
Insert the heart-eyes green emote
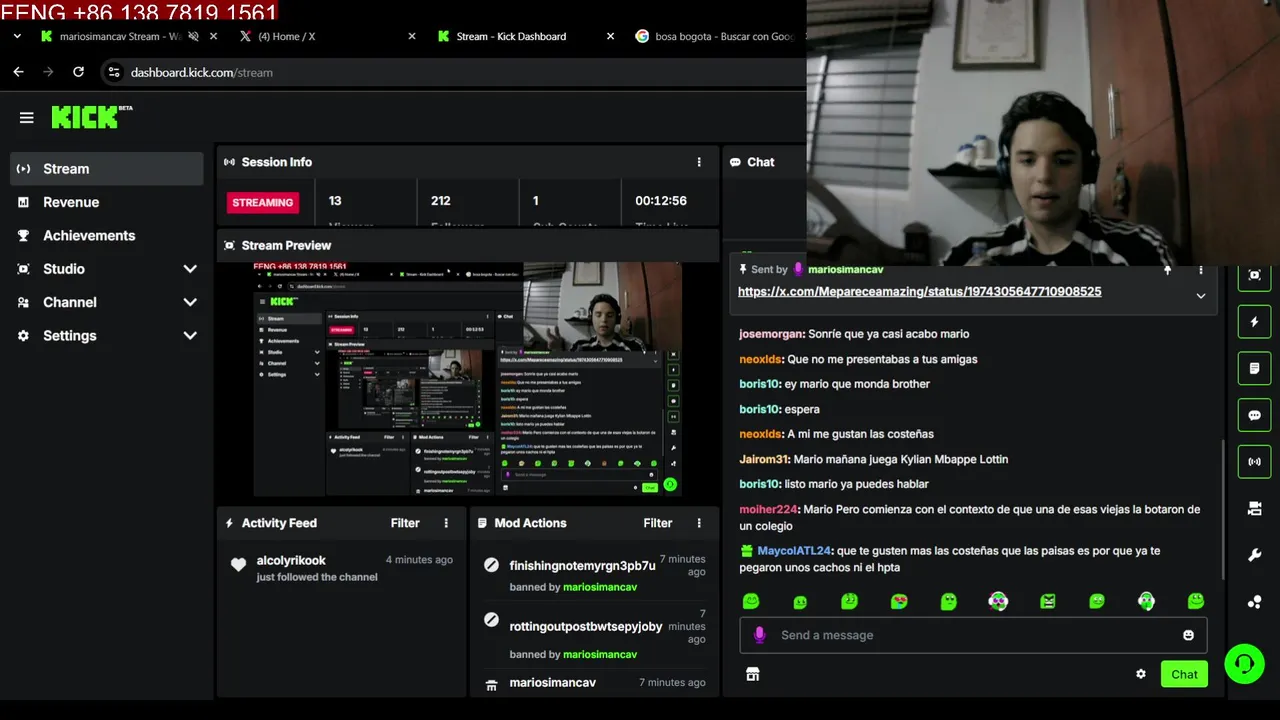coord(899,601)
